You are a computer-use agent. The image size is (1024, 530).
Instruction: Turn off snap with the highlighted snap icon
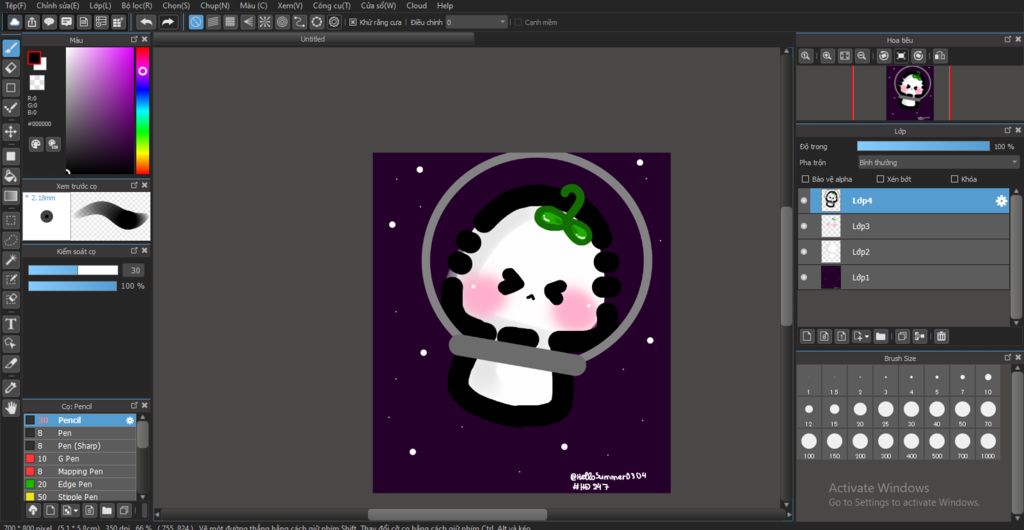[195, 22]
